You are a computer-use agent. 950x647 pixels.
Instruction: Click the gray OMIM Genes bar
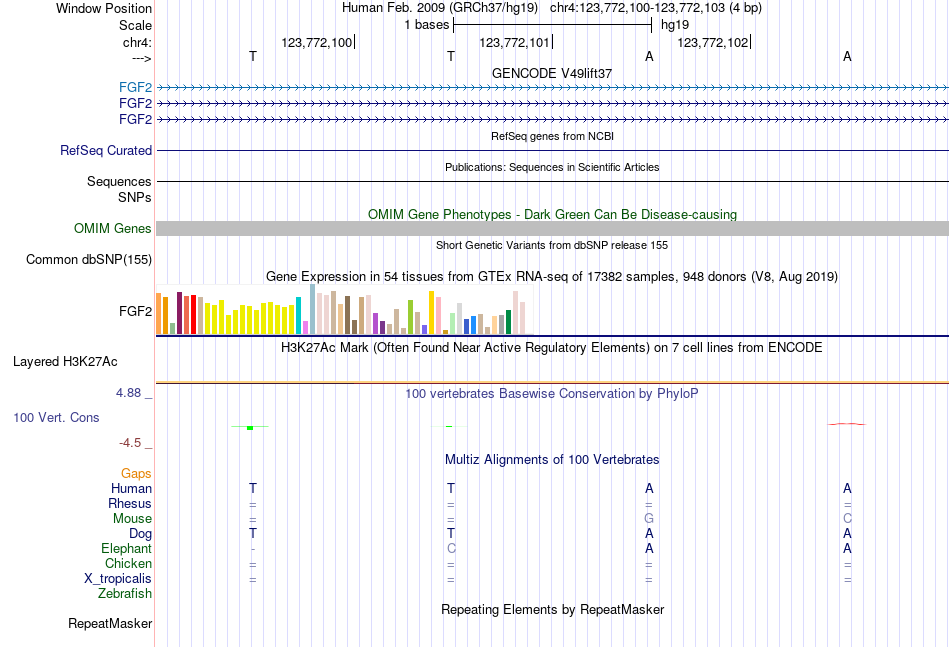coord(552,228)
